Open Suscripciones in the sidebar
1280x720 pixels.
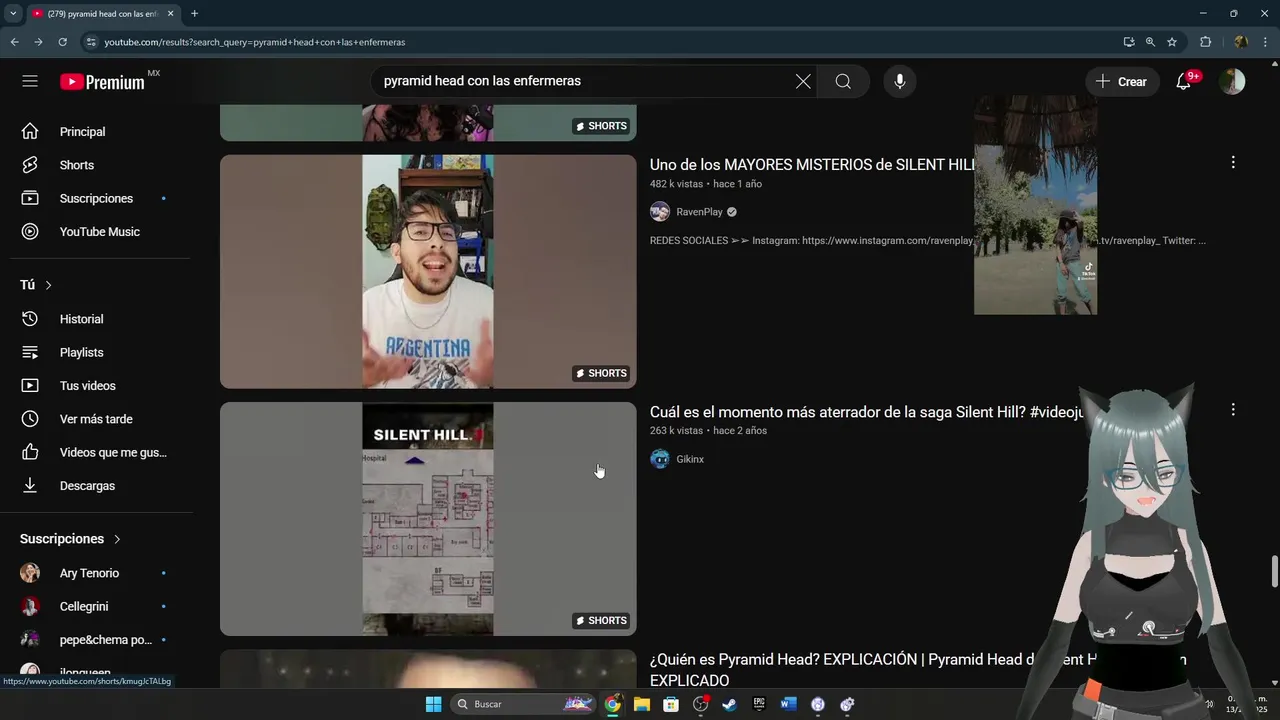tap(95, 198)
